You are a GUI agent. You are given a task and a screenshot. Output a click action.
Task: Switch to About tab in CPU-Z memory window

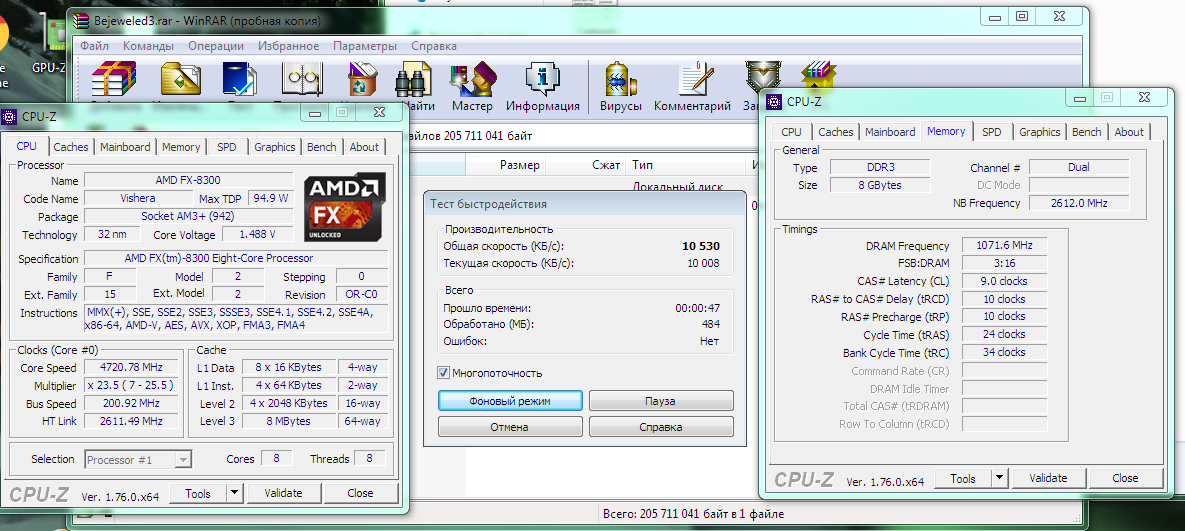tap(1129, 131)
